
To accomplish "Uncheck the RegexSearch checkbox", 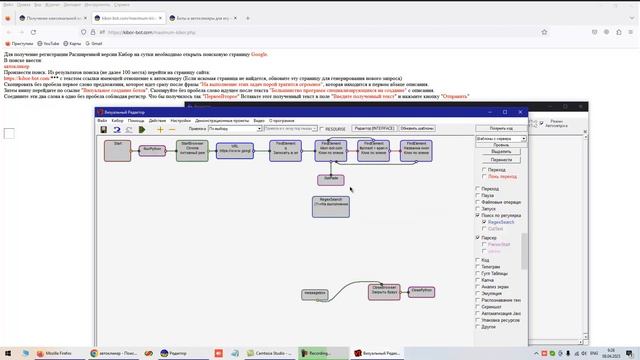I will click(484, 222).
